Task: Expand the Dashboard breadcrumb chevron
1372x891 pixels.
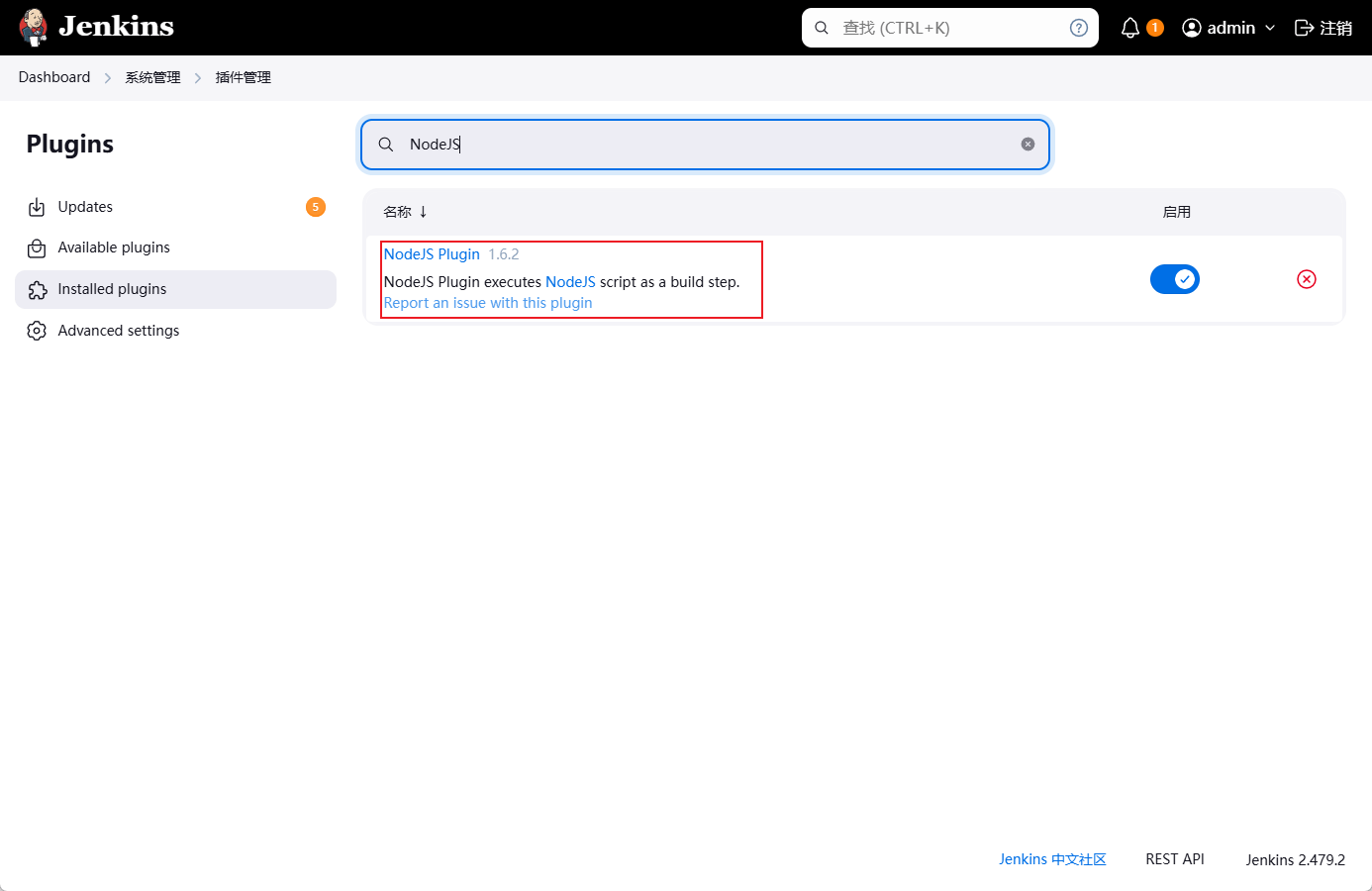Action: 108,78
